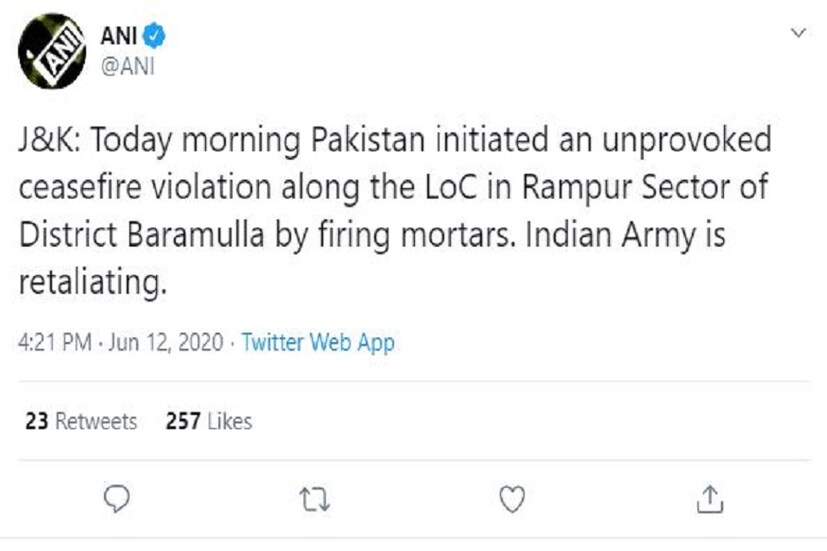Expand the tweet options chevron

tap(798, 34)
